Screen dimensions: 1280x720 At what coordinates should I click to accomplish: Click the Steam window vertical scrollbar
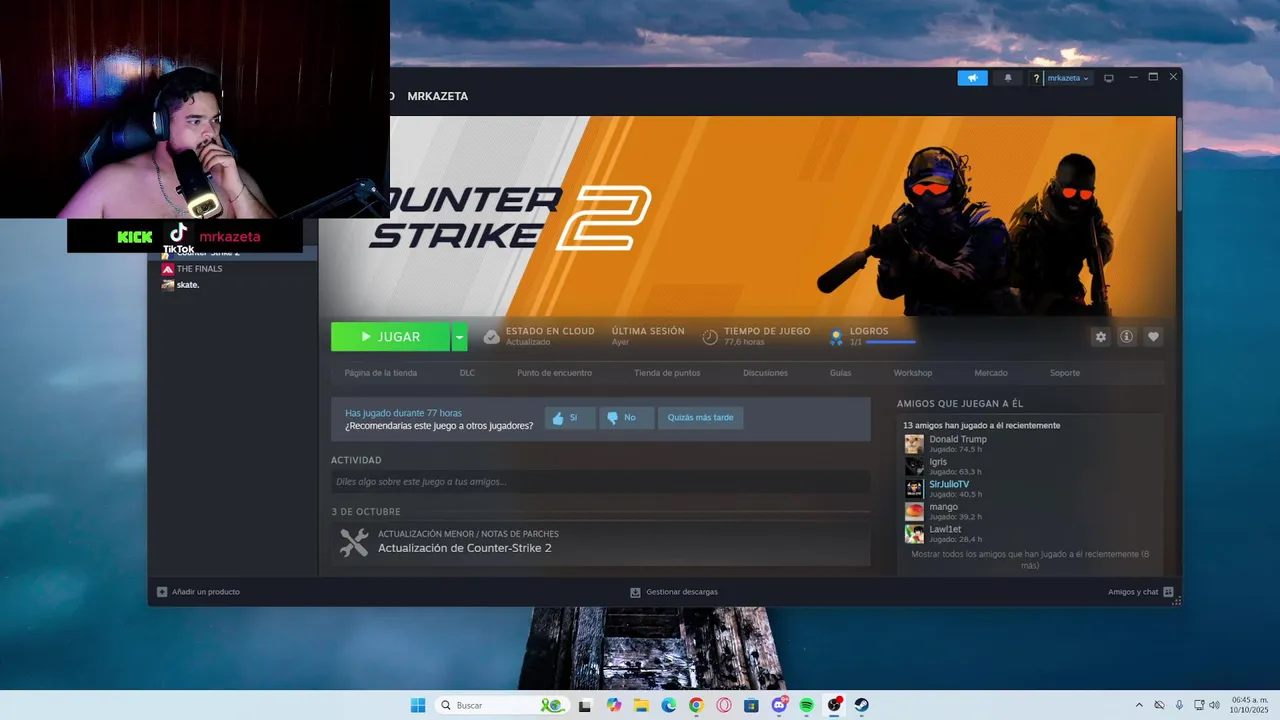(x=1179, y=165)
